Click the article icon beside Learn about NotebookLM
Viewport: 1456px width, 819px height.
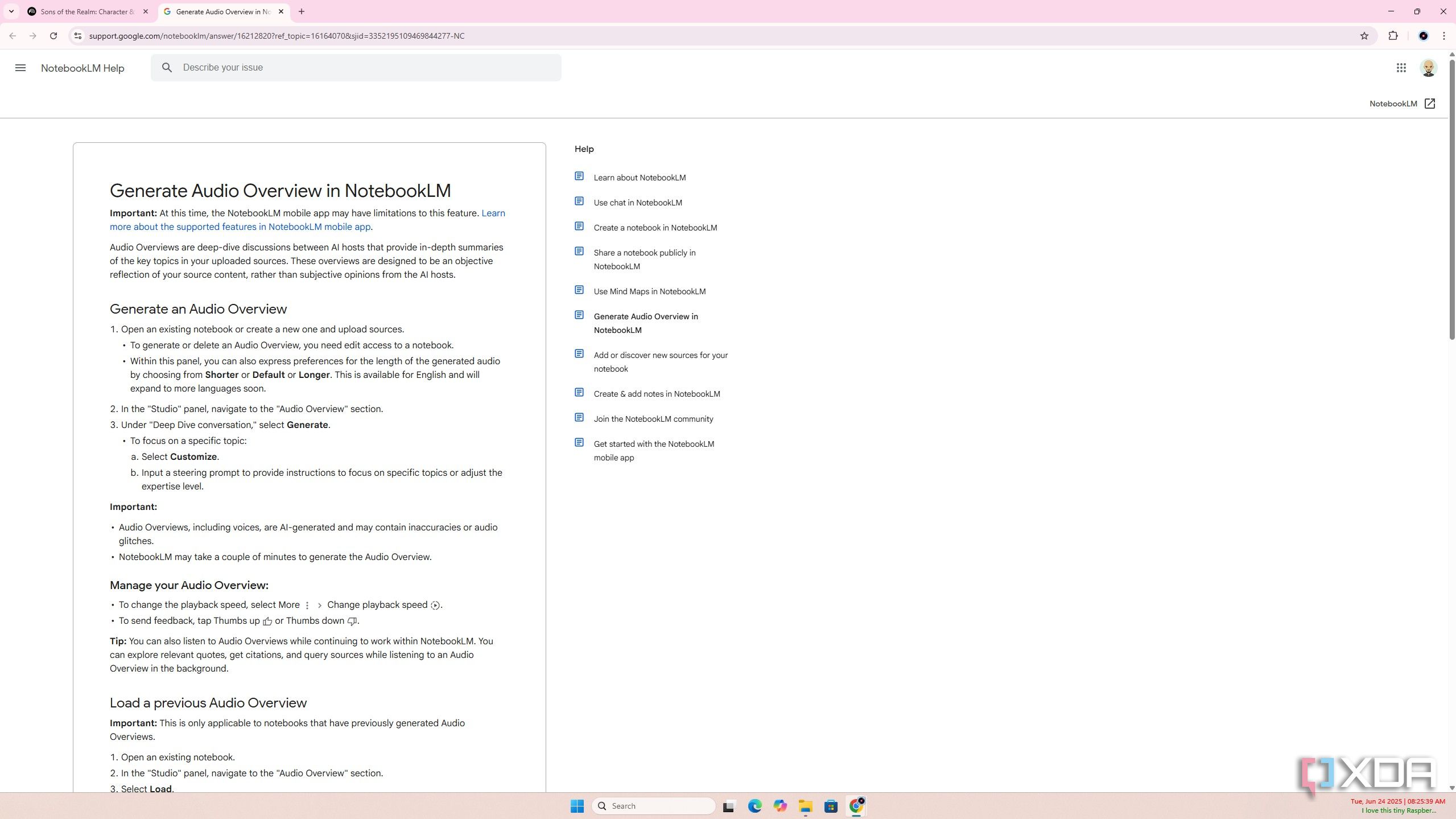pos(579,176)
